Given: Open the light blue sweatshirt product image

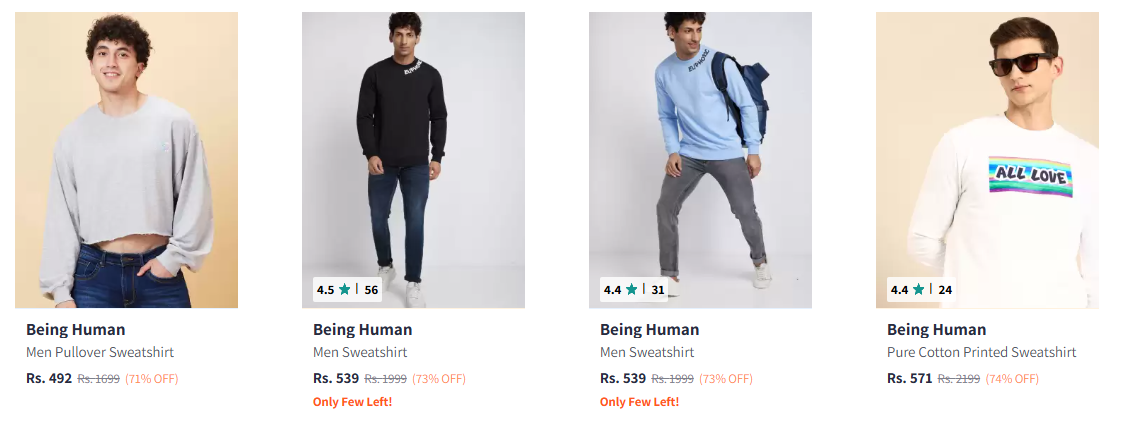Looking at the screenshot, I should coord(700,150).
